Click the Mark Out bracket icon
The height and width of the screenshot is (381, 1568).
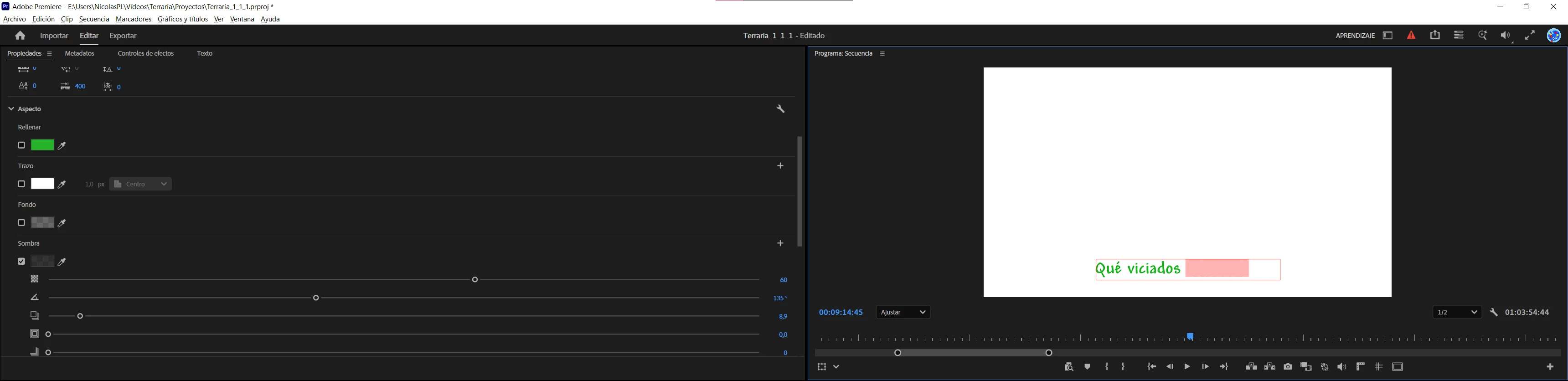1124,367
